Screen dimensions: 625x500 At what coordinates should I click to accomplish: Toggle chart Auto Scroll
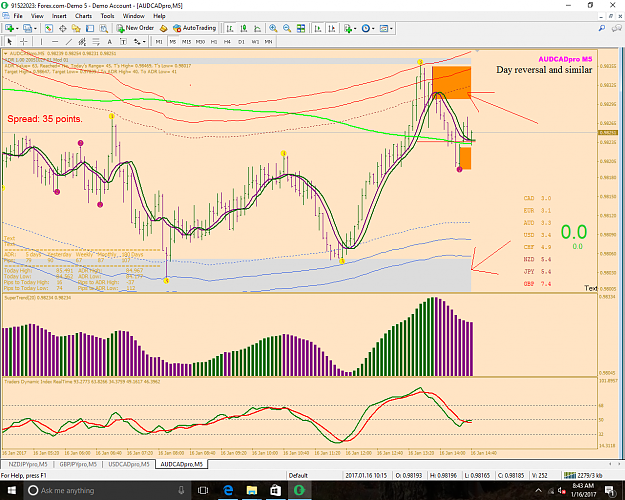318,28
